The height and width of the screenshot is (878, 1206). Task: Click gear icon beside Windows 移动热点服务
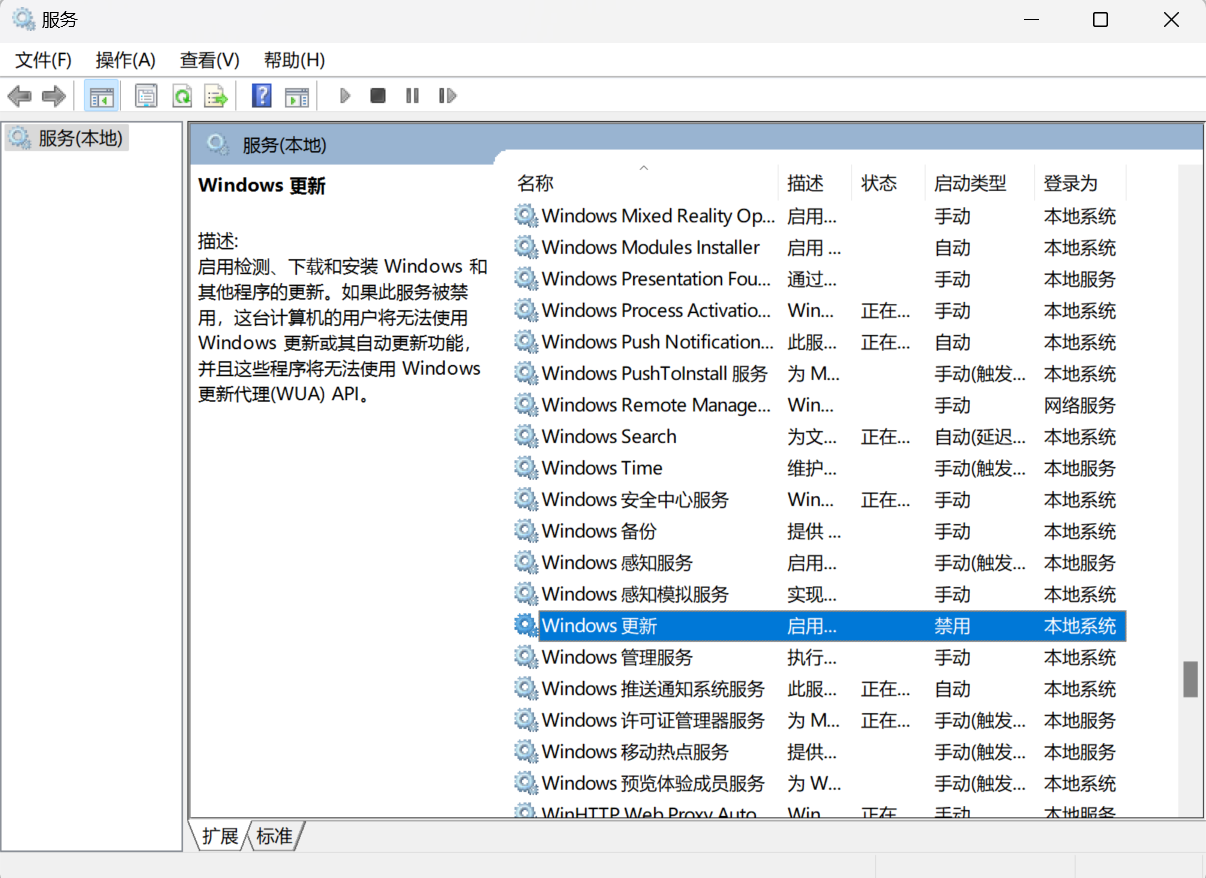(526, 751)
